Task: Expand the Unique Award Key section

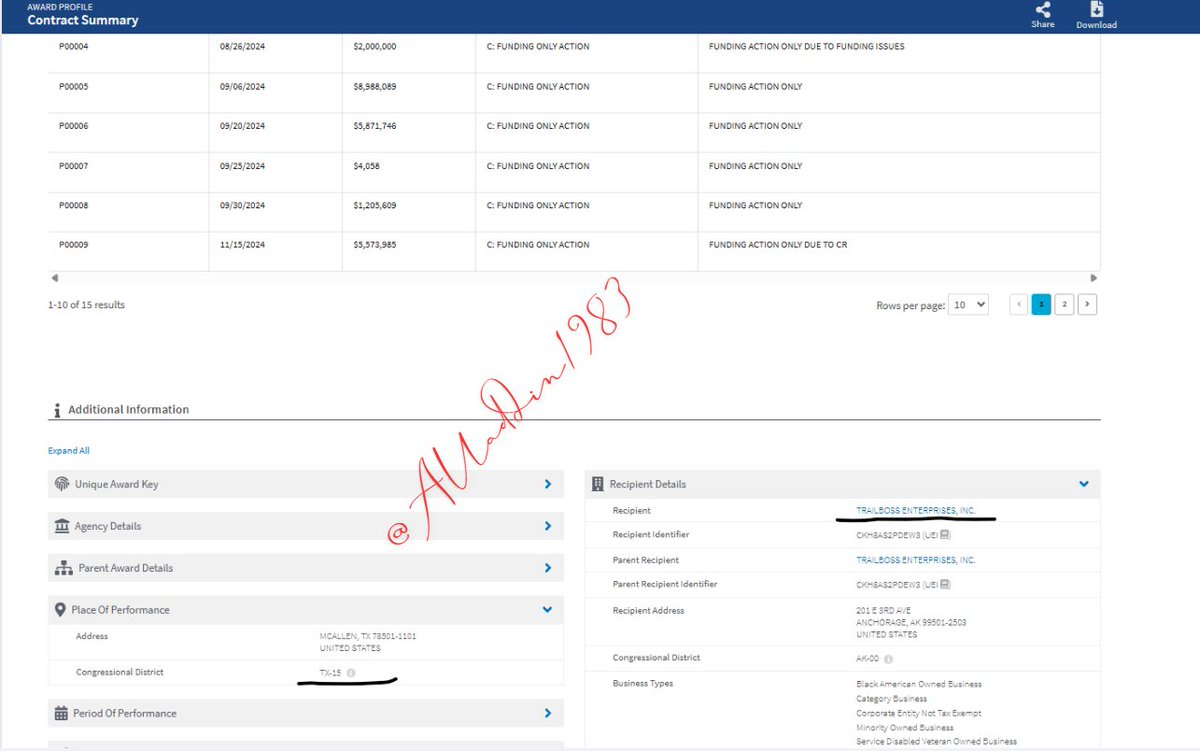Action: [x=547, y=484]
